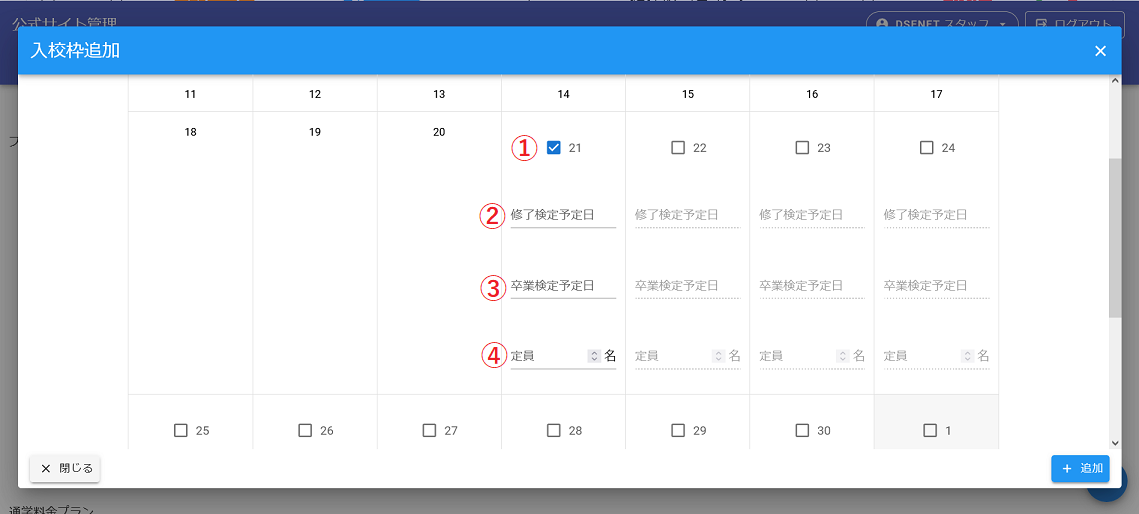Check the checkbox for day 1
This screenshot has height=514, width=1139.
point(930,431)
